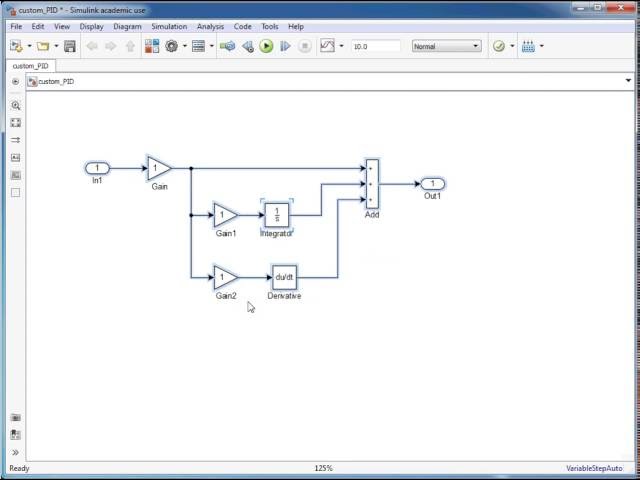Save the model with the floppy icon
The width and height of the screenshot is (640, 480).
coord(70,46)
